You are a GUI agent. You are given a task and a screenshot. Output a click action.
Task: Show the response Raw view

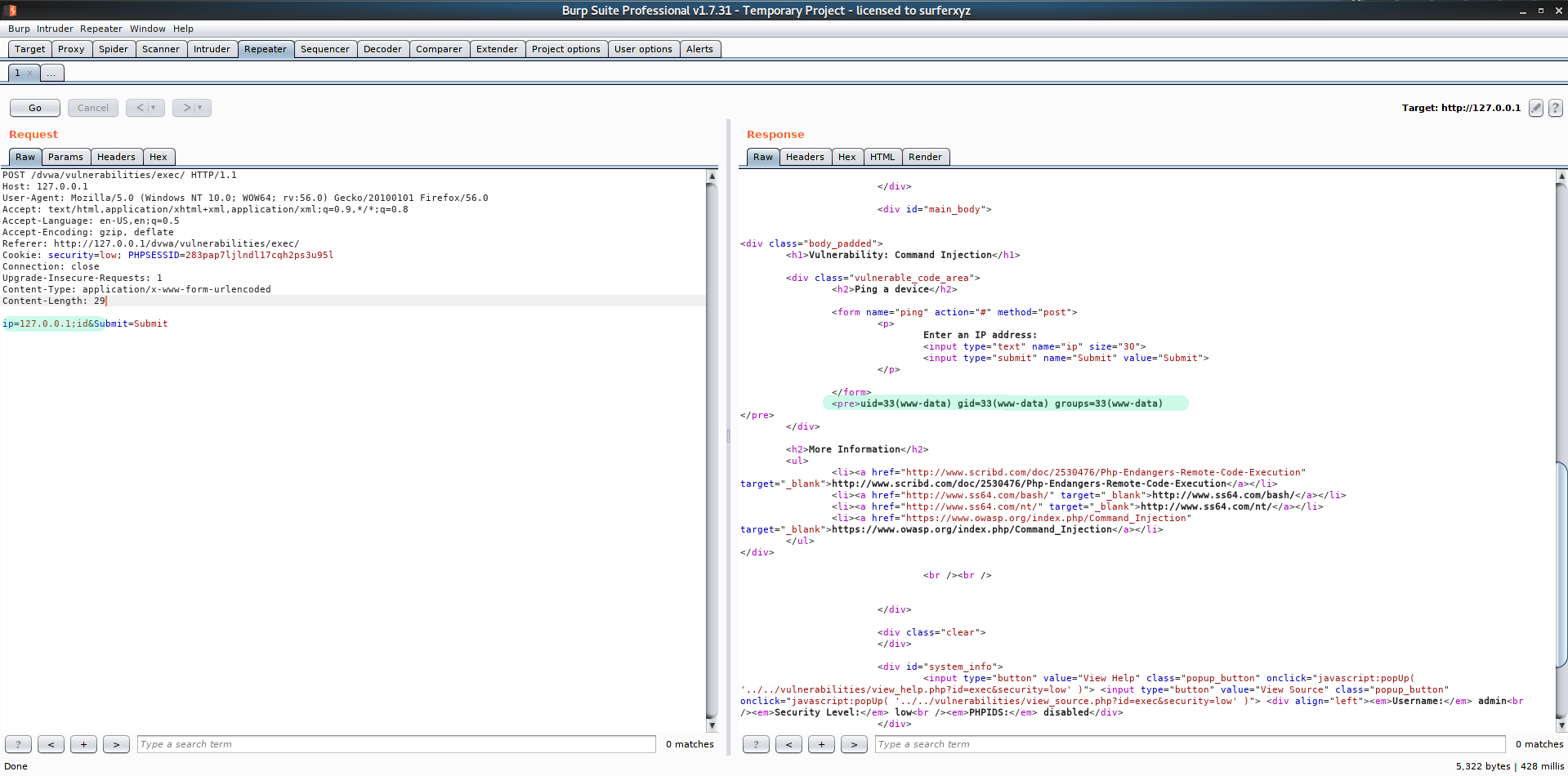click(763, 157)
